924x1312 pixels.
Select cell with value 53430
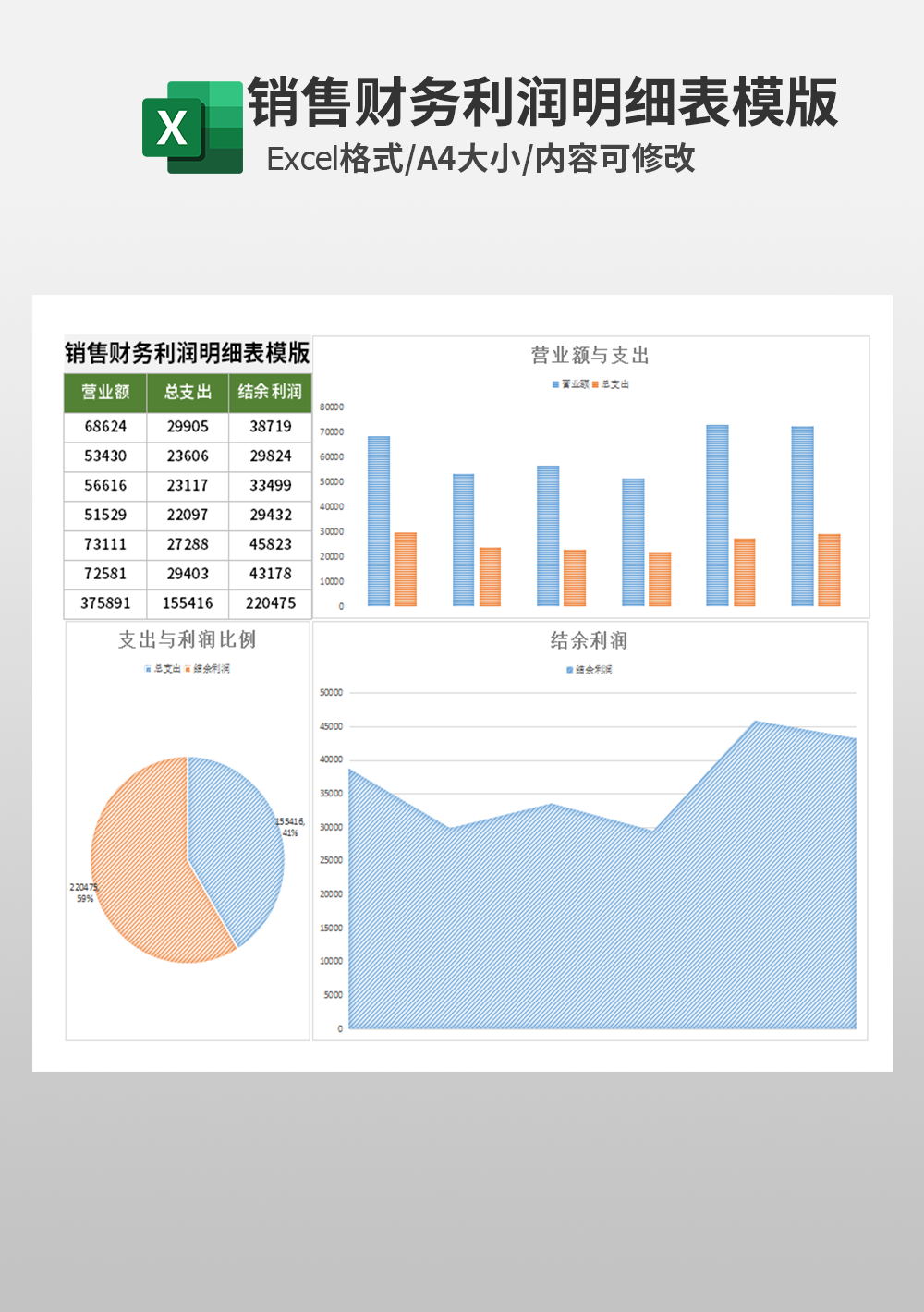pos(105,456)
